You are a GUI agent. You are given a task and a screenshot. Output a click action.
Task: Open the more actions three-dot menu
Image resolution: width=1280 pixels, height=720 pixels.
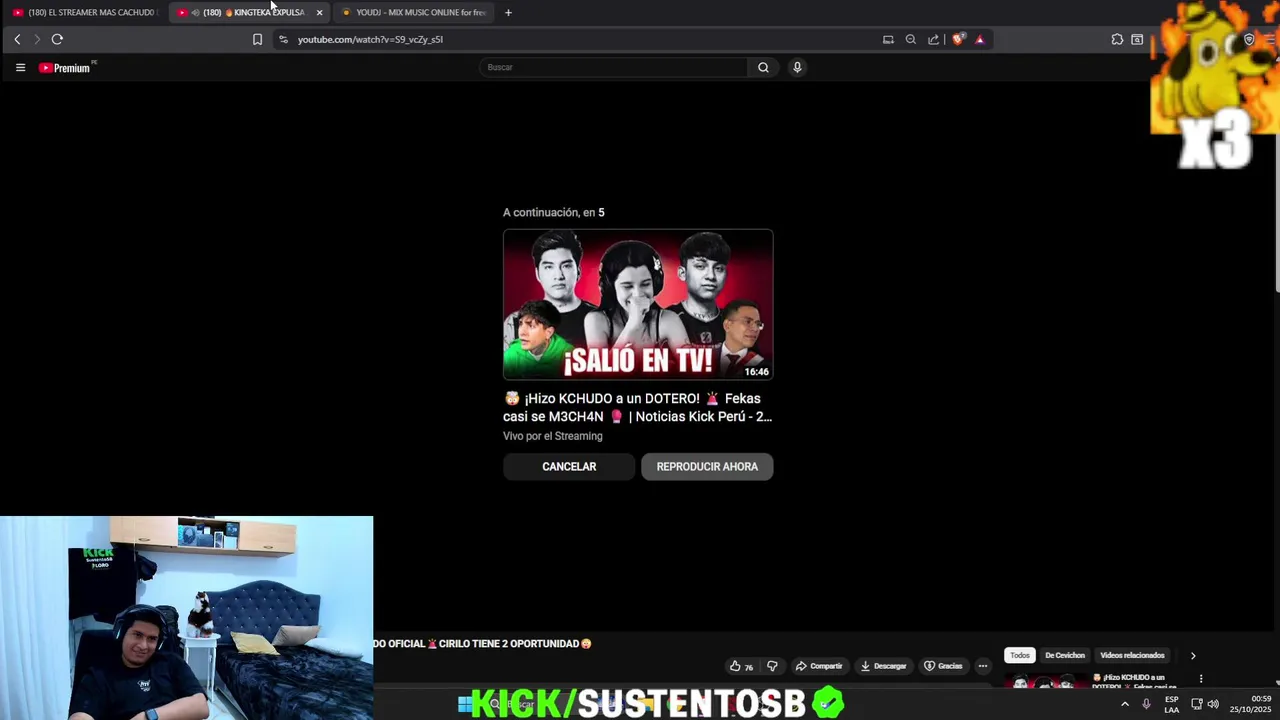pyautogui.click(x=983, y=666)
